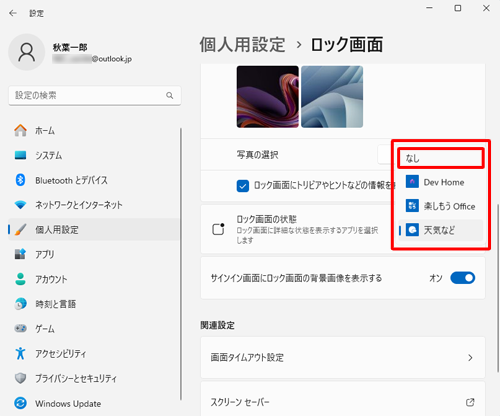The width and height of the screenshot is (500, 416).
Task: Click the external link icon for スクリーン セーバー
Action: (x=470, y=402)
